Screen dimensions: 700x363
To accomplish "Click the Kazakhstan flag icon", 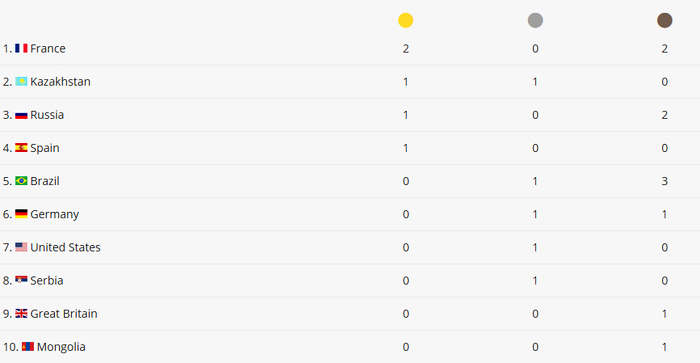I will coord(21,81).
